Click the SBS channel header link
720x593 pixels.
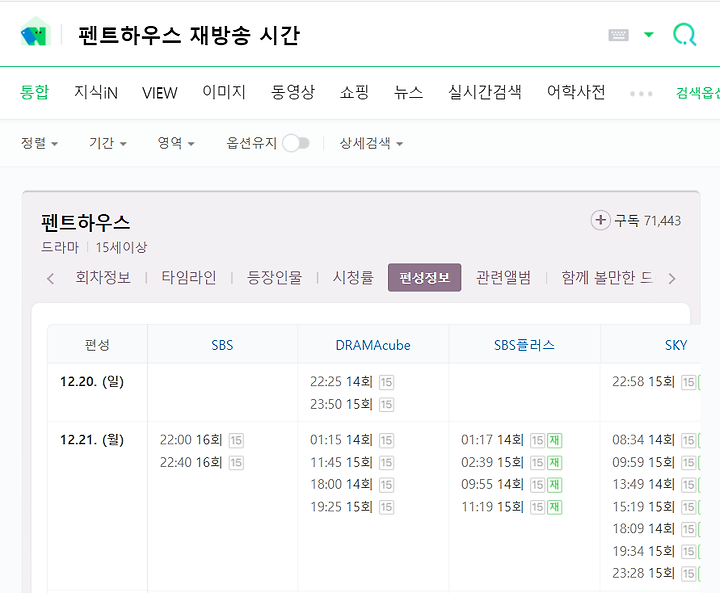[x=222, y=345]
